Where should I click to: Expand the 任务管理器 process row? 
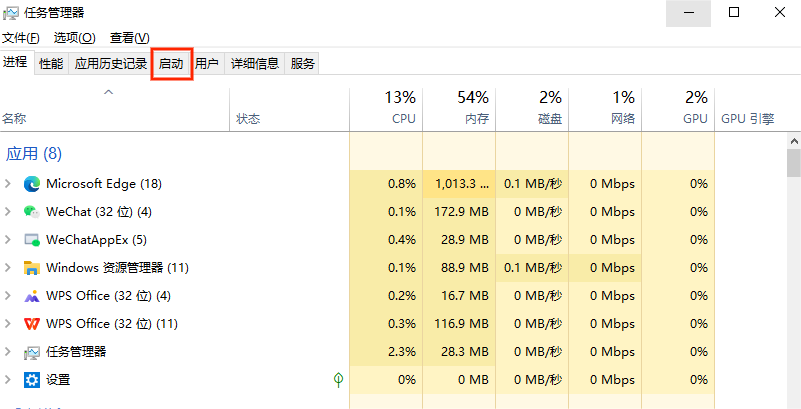point(8,352)
